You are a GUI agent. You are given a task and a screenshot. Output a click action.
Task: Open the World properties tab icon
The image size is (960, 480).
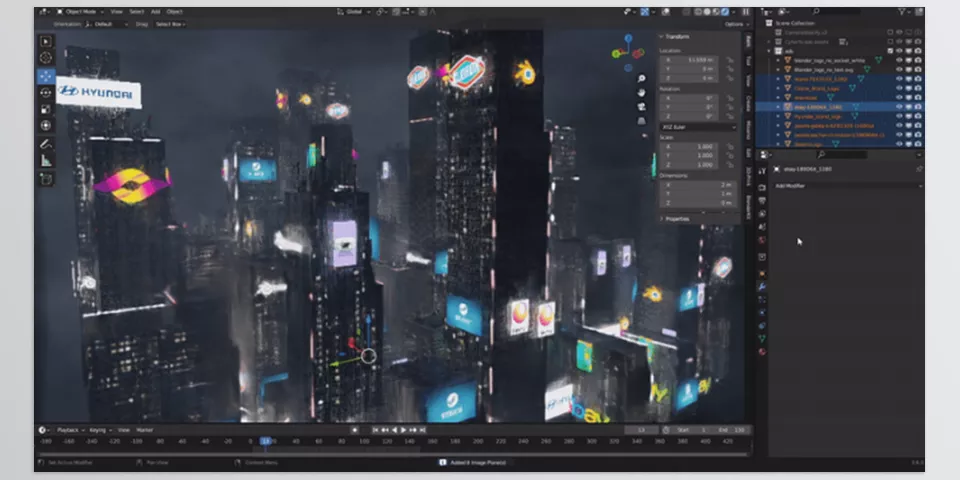pyautogui.click(x=762, y=240)
